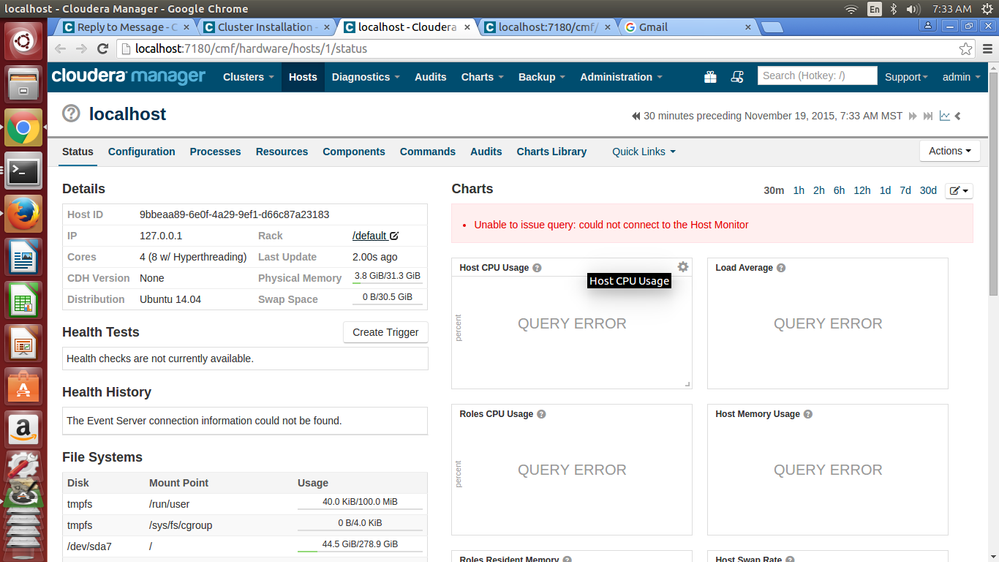999x562 pixels.
Task: Open running commands icon in navbar
Action: [x=737, y=77]
